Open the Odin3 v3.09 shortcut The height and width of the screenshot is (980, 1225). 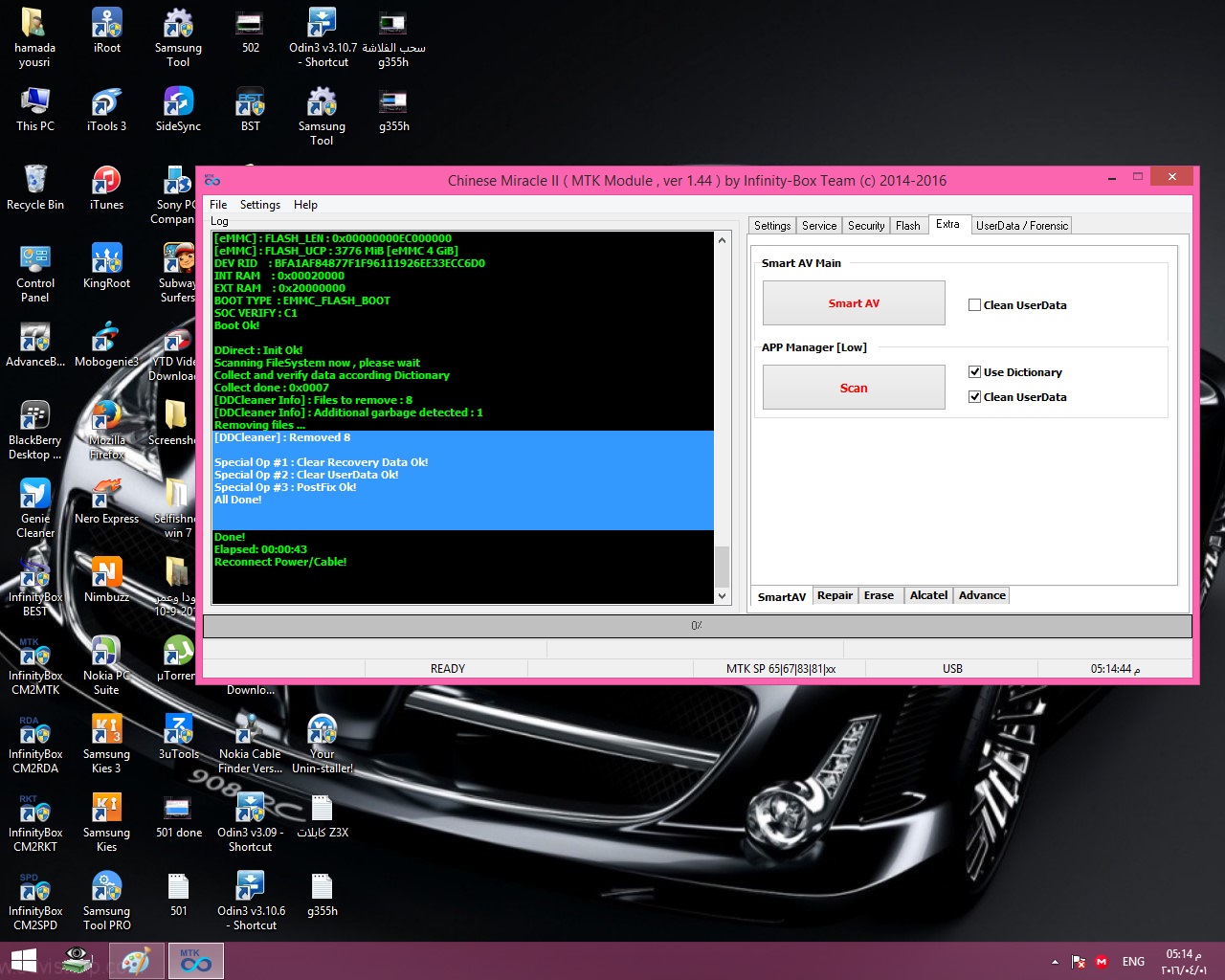[251, 823]
